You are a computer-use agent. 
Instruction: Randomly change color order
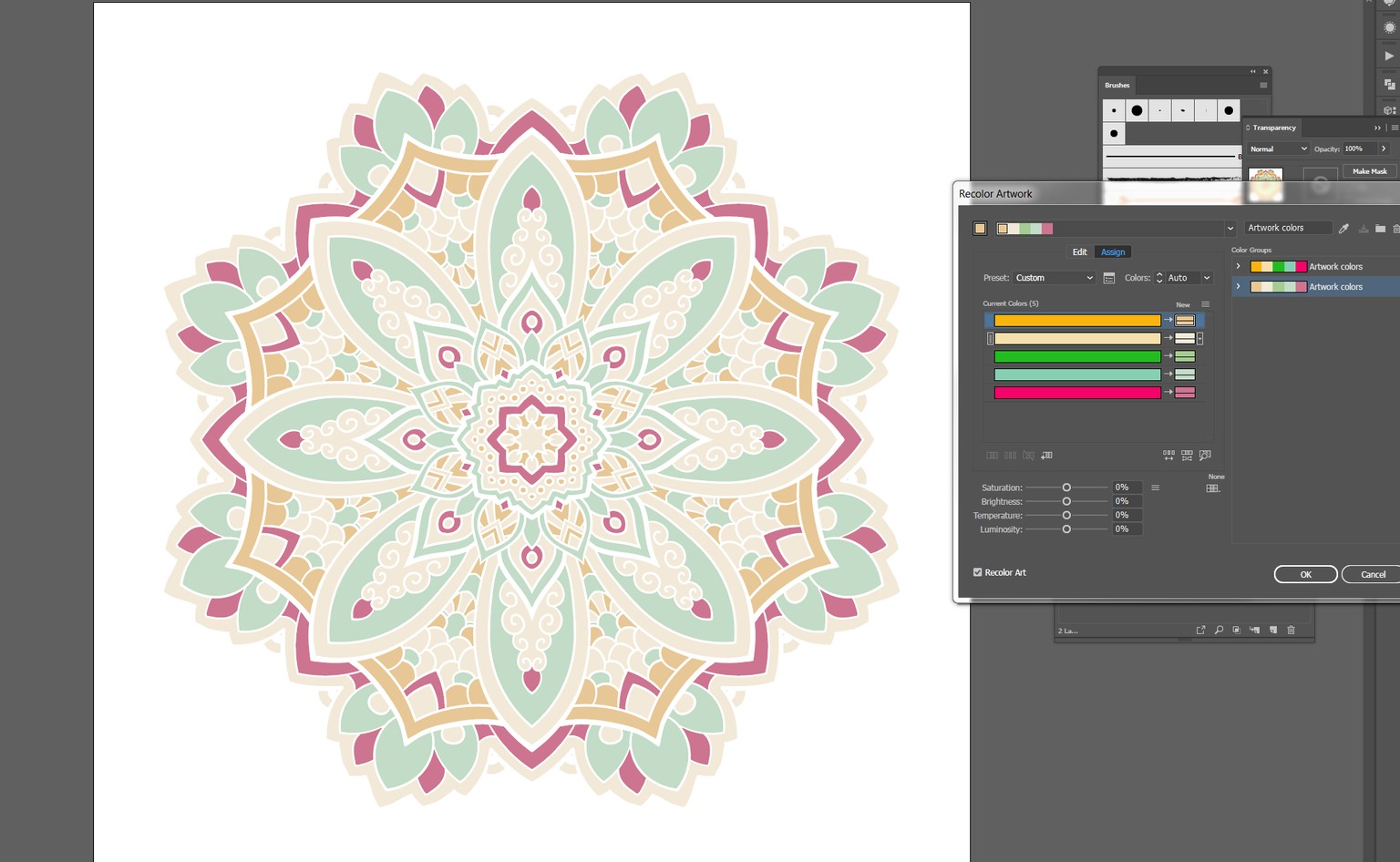(x=1168, y=456)
